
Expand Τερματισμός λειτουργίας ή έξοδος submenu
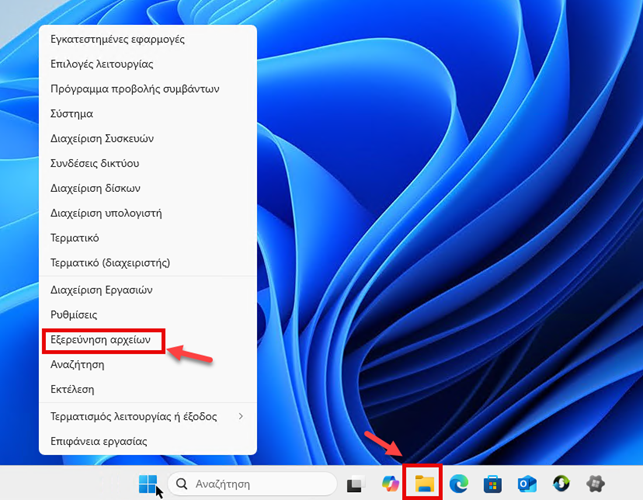(x=148, y=416)
